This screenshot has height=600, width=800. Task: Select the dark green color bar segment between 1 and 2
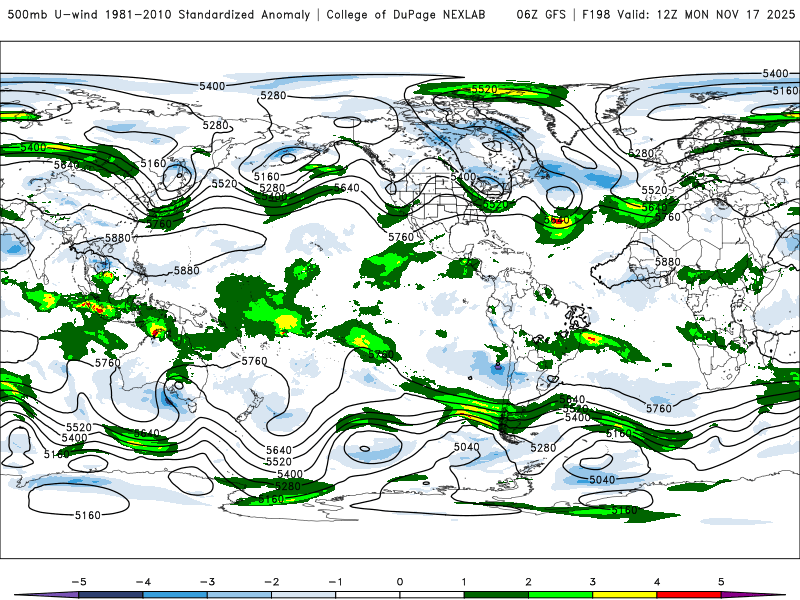[496, 595]
